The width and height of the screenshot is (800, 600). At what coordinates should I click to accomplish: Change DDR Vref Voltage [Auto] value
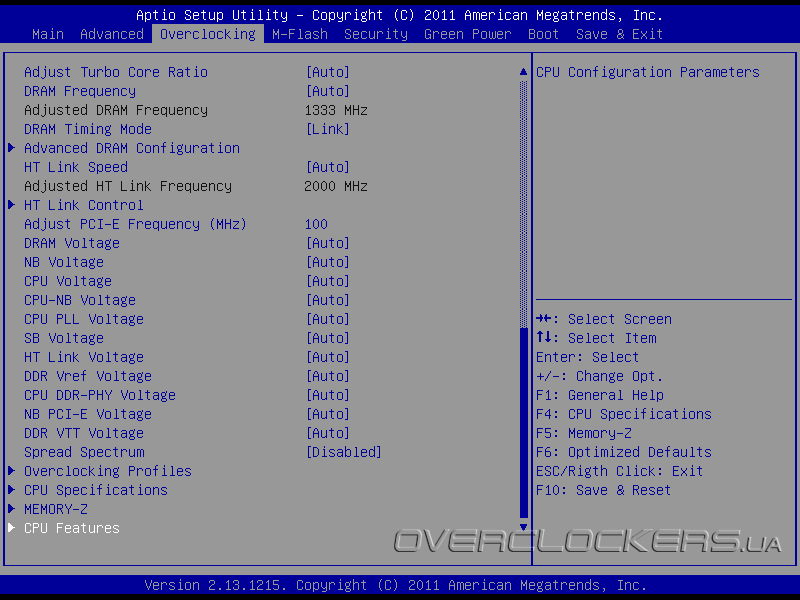point(328,376)
